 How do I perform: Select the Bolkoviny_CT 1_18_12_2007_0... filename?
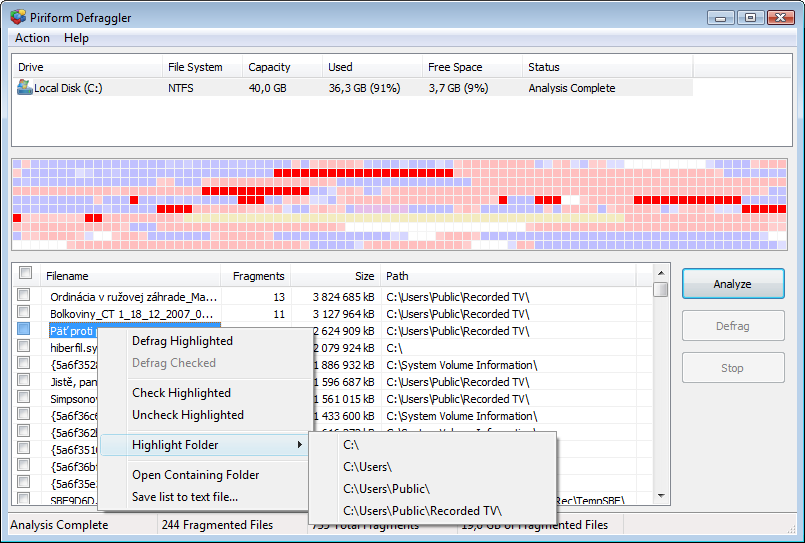[x=131, y=314]
